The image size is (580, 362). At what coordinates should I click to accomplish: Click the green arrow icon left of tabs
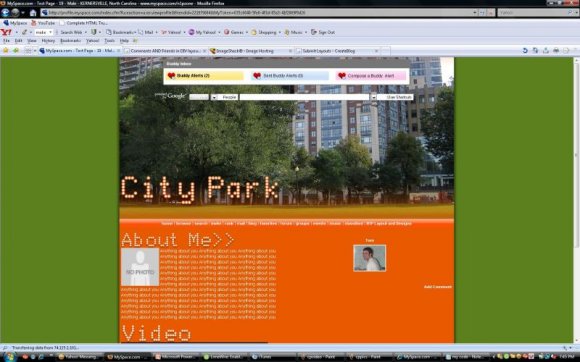16,50
